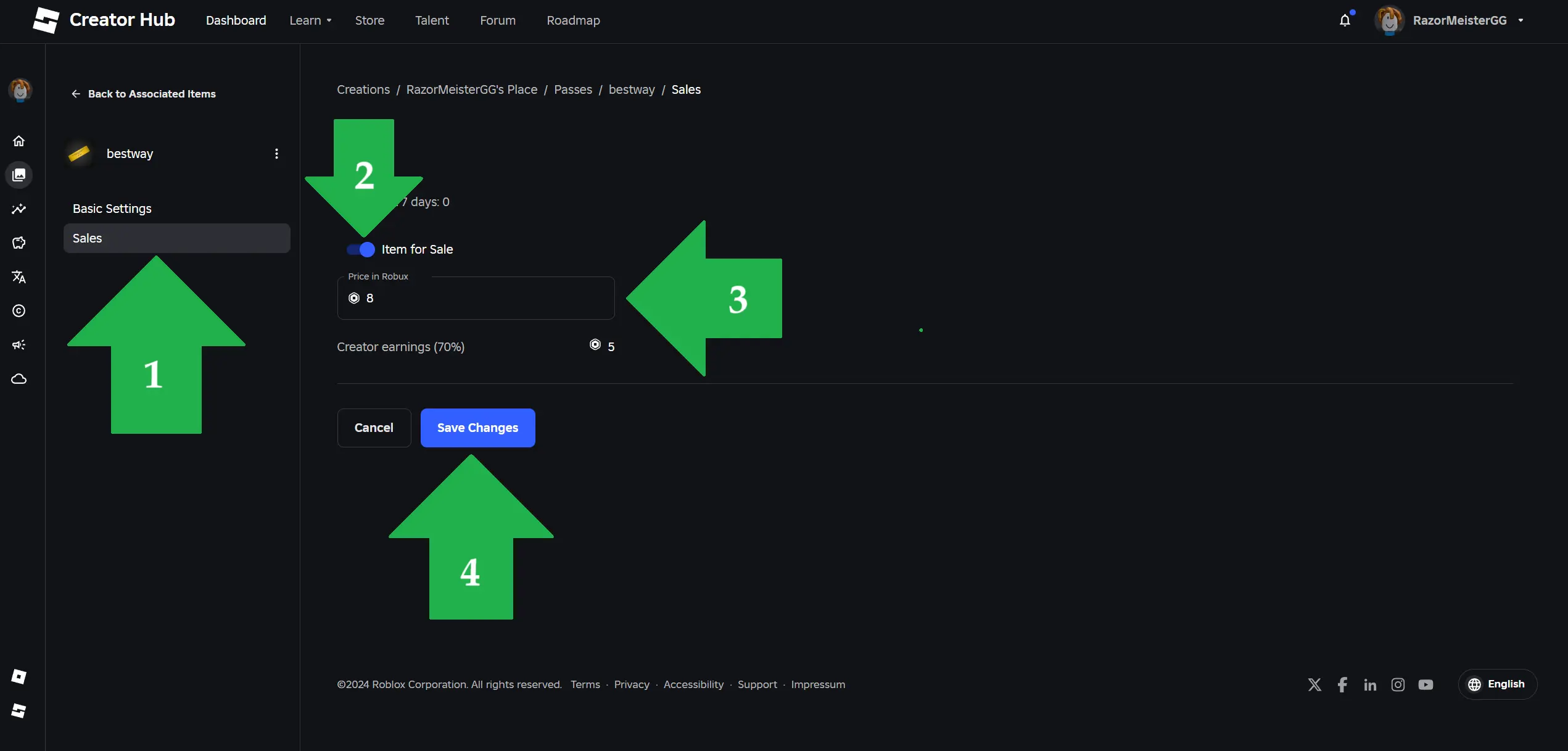Viewport: 1568px width, 751px height.
Task: Open Store in top navigation
Action: point(369,20)
